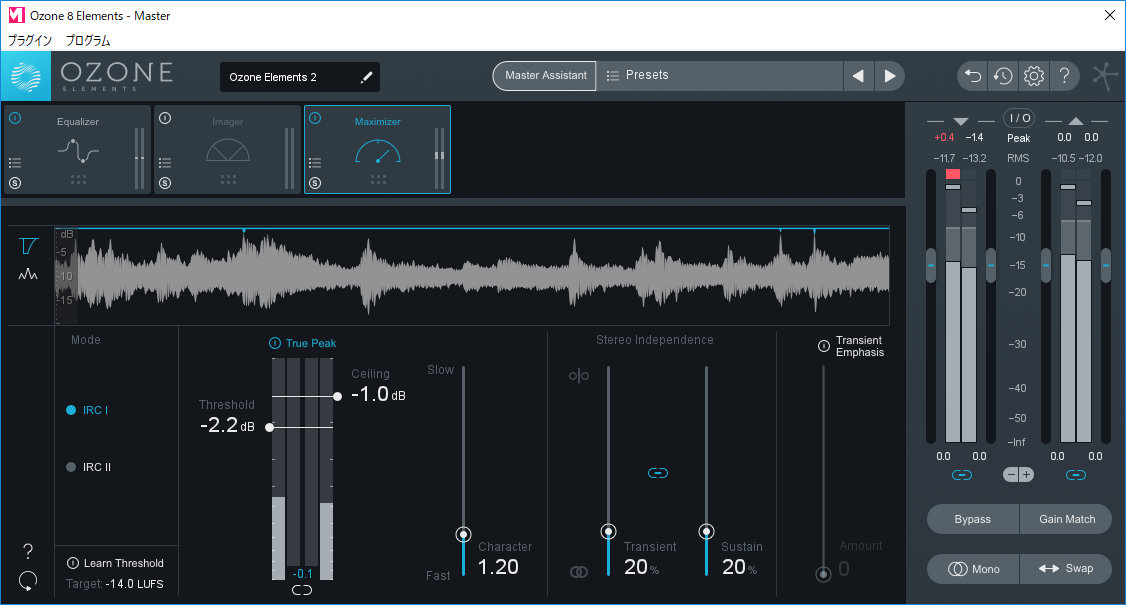
Task: Solo the Maximizer module
Action: click(315, 183)
